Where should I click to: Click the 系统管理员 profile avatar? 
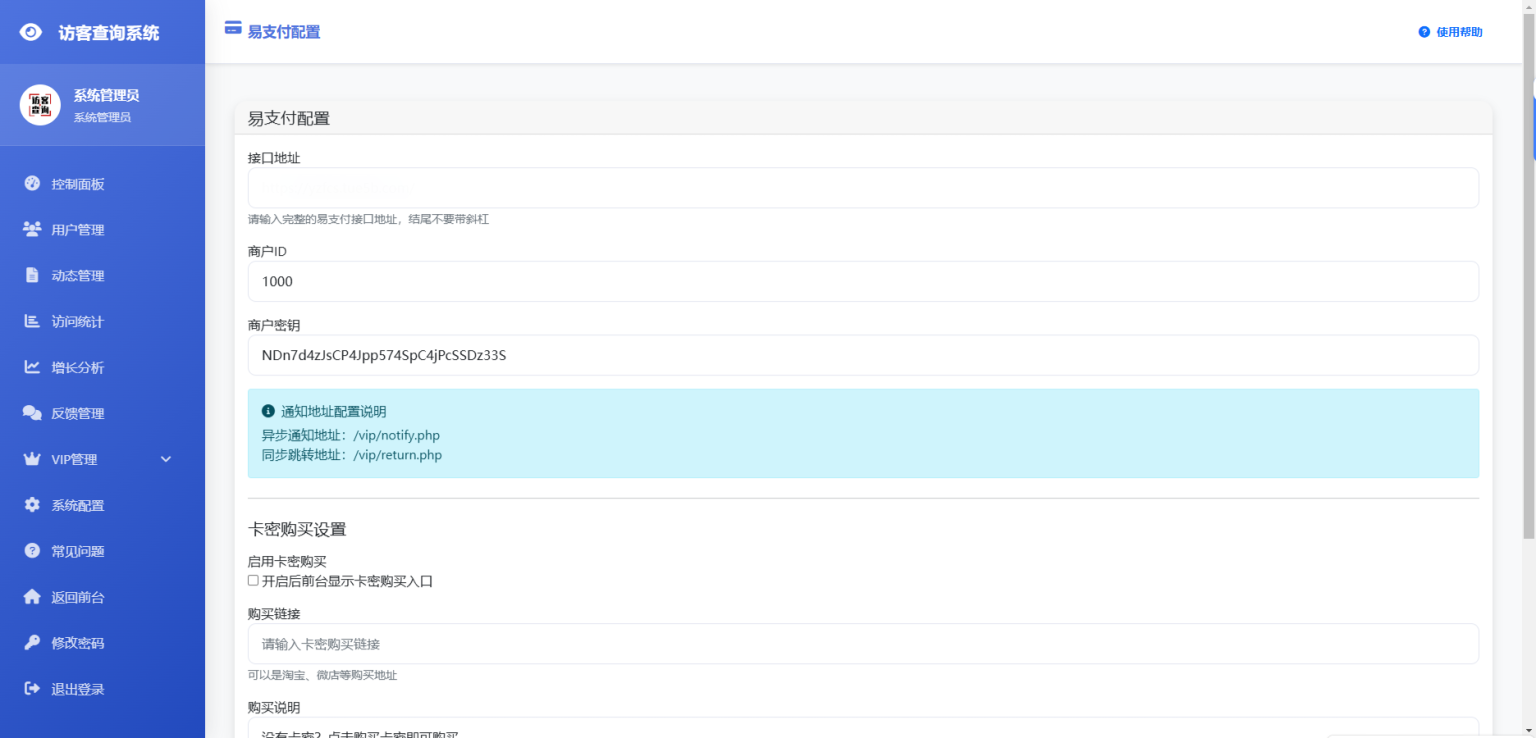pos(40,105)
